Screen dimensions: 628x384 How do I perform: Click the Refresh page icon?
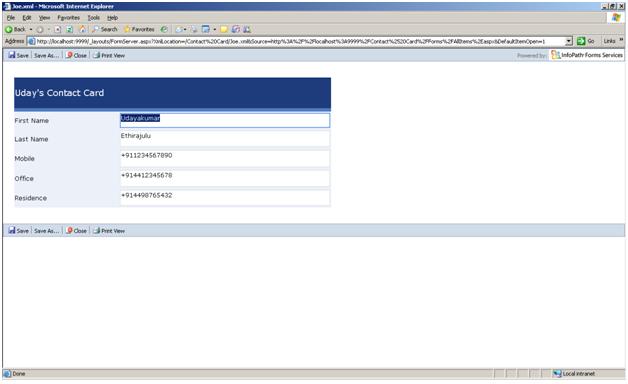tap(69, 29)
